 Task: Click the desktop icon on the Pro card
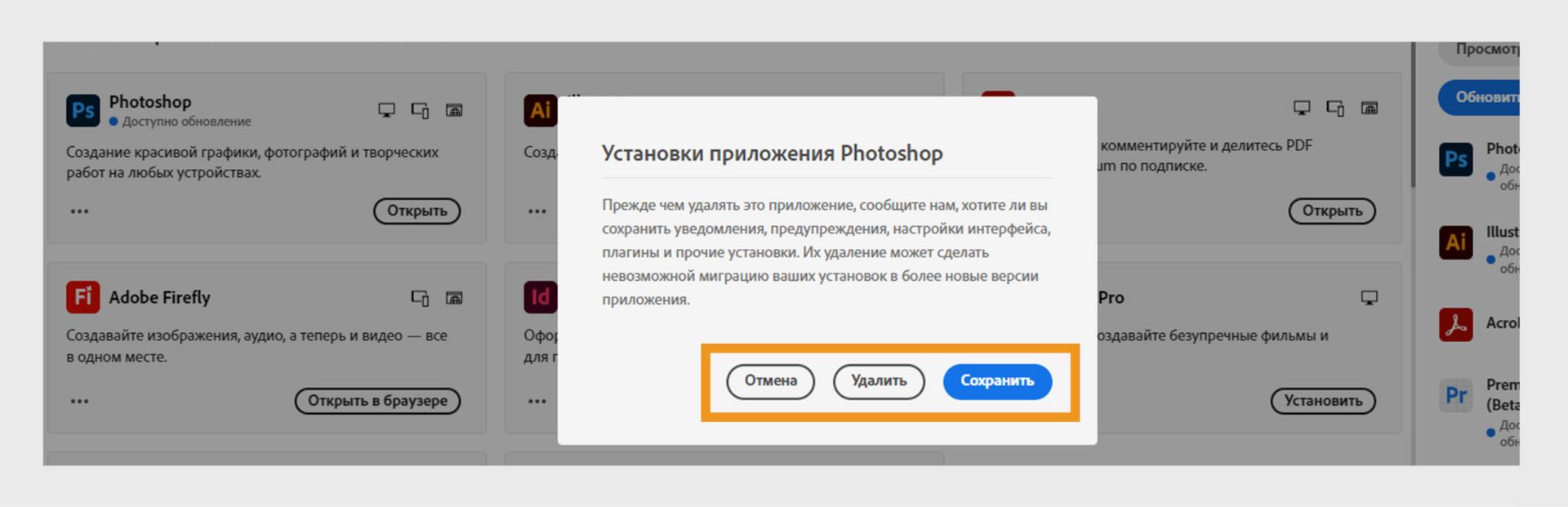(x=1370, y=298)
